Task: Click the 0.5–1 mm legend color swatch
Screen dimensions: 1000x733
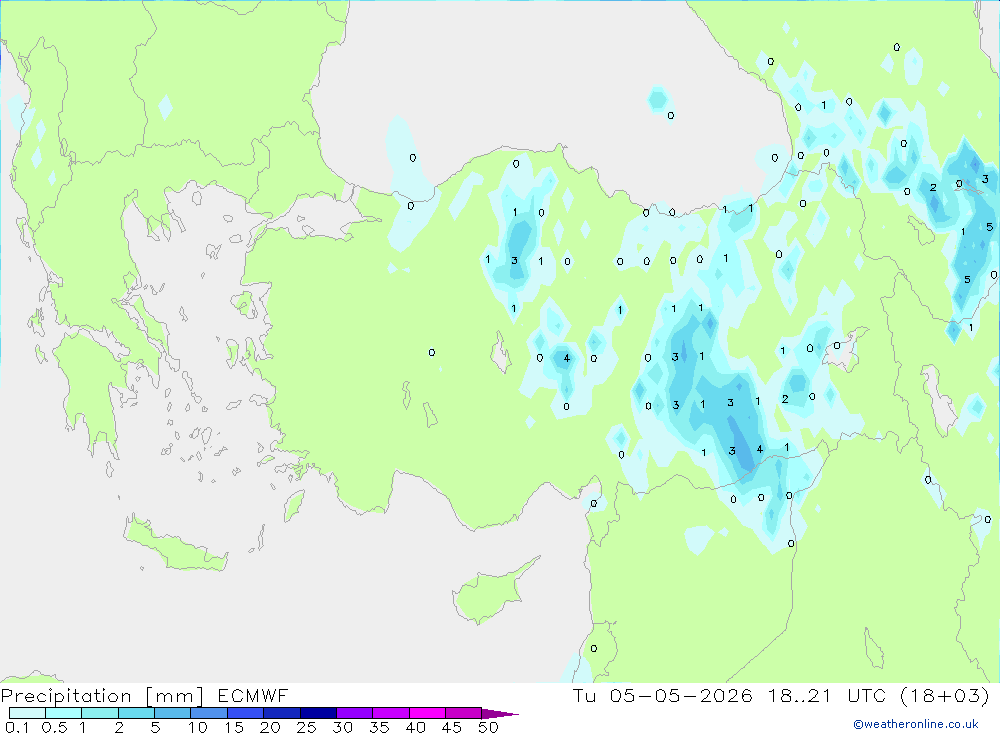Action: (x=64, y=713)
